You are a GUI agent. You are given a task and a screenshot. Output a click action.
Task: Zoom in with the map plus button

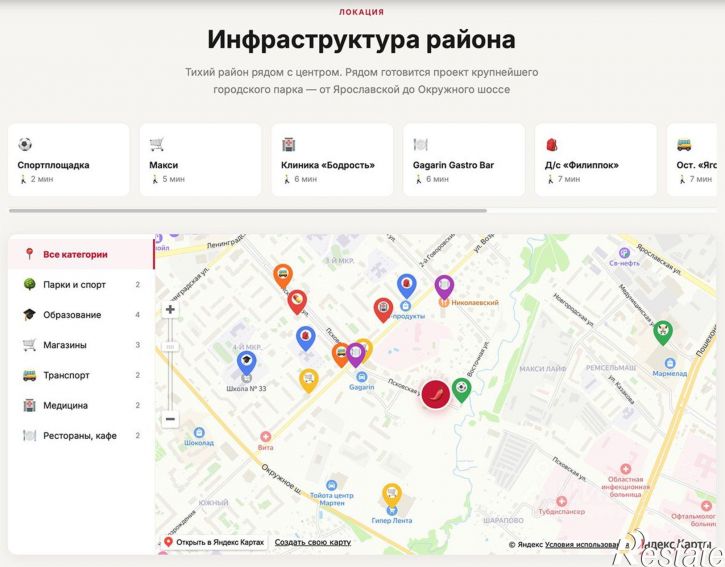tap(170, 309)
